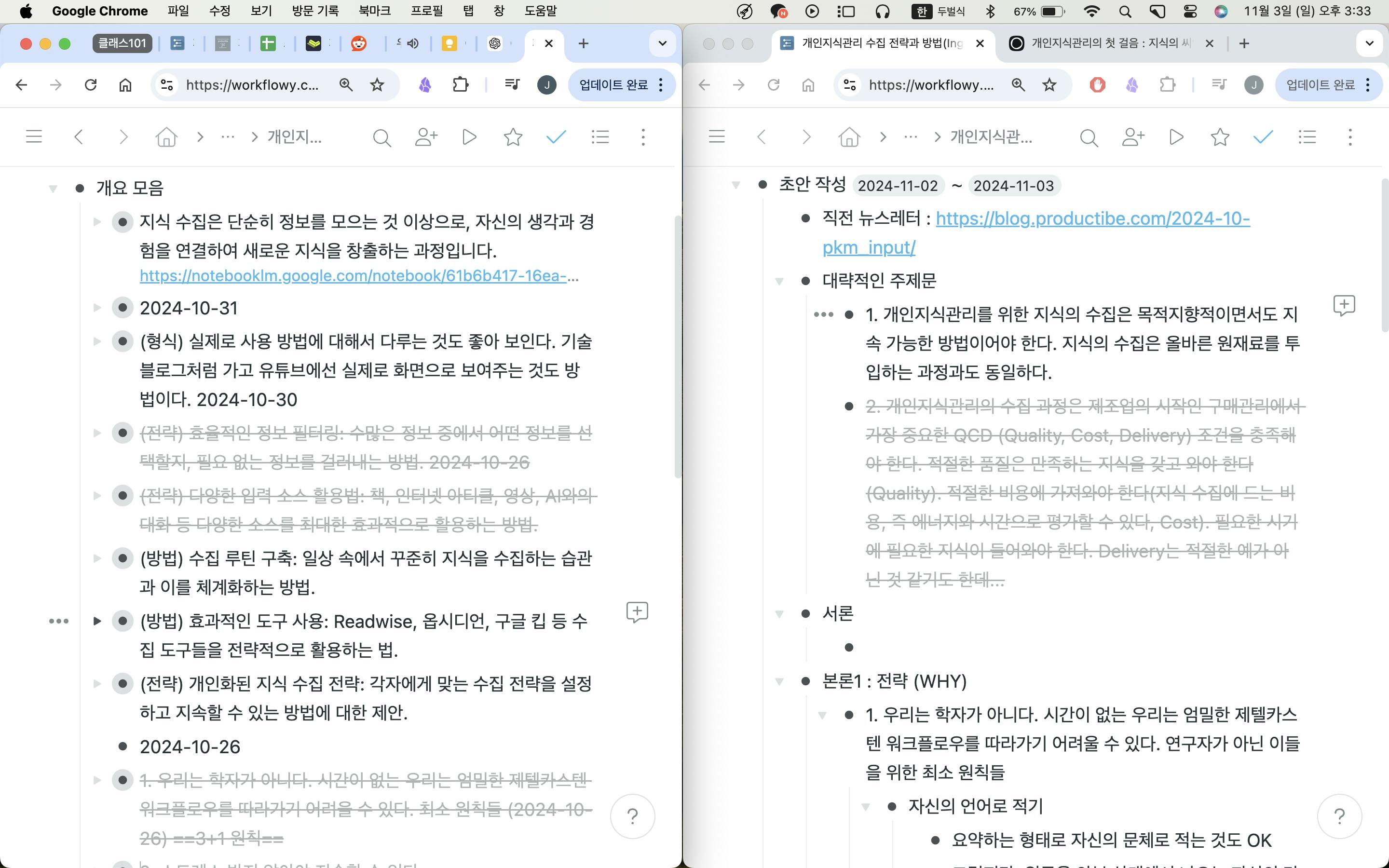Click the left window address bar URL
Image resolution: width=1389 pixels, height=868 pixels.
pos(252,85)
